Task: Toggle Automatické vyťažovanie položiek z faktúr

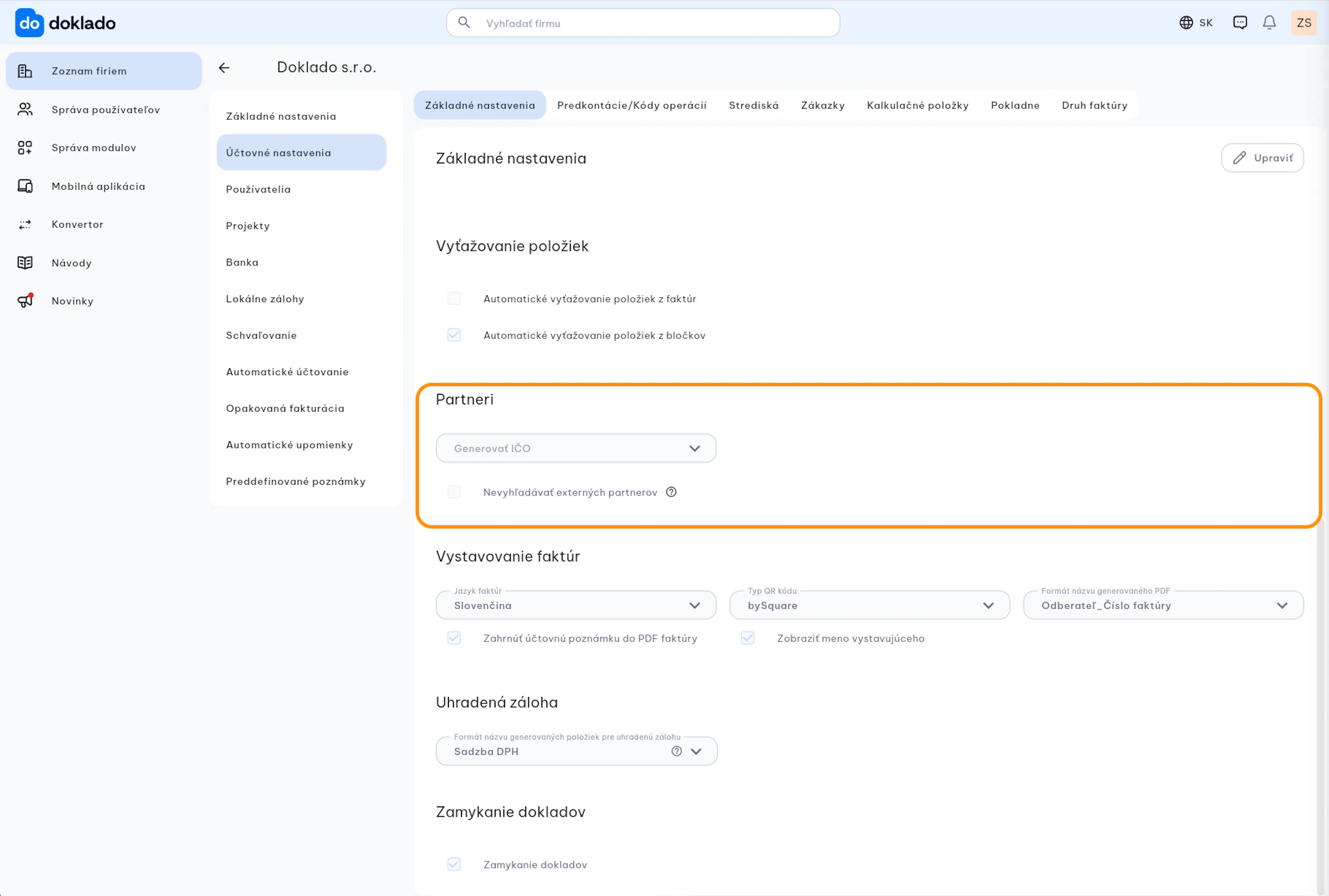Action: tap(454, 299)
